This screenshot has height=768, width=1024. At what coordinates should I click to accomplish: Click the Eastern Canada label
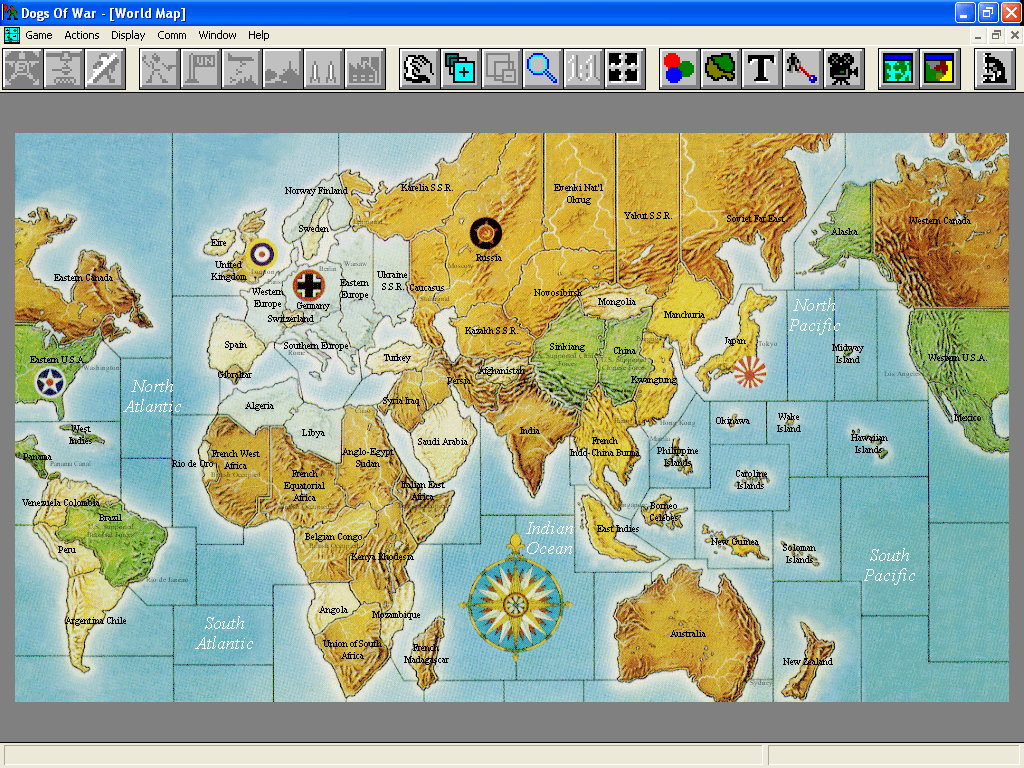point(83,278)
